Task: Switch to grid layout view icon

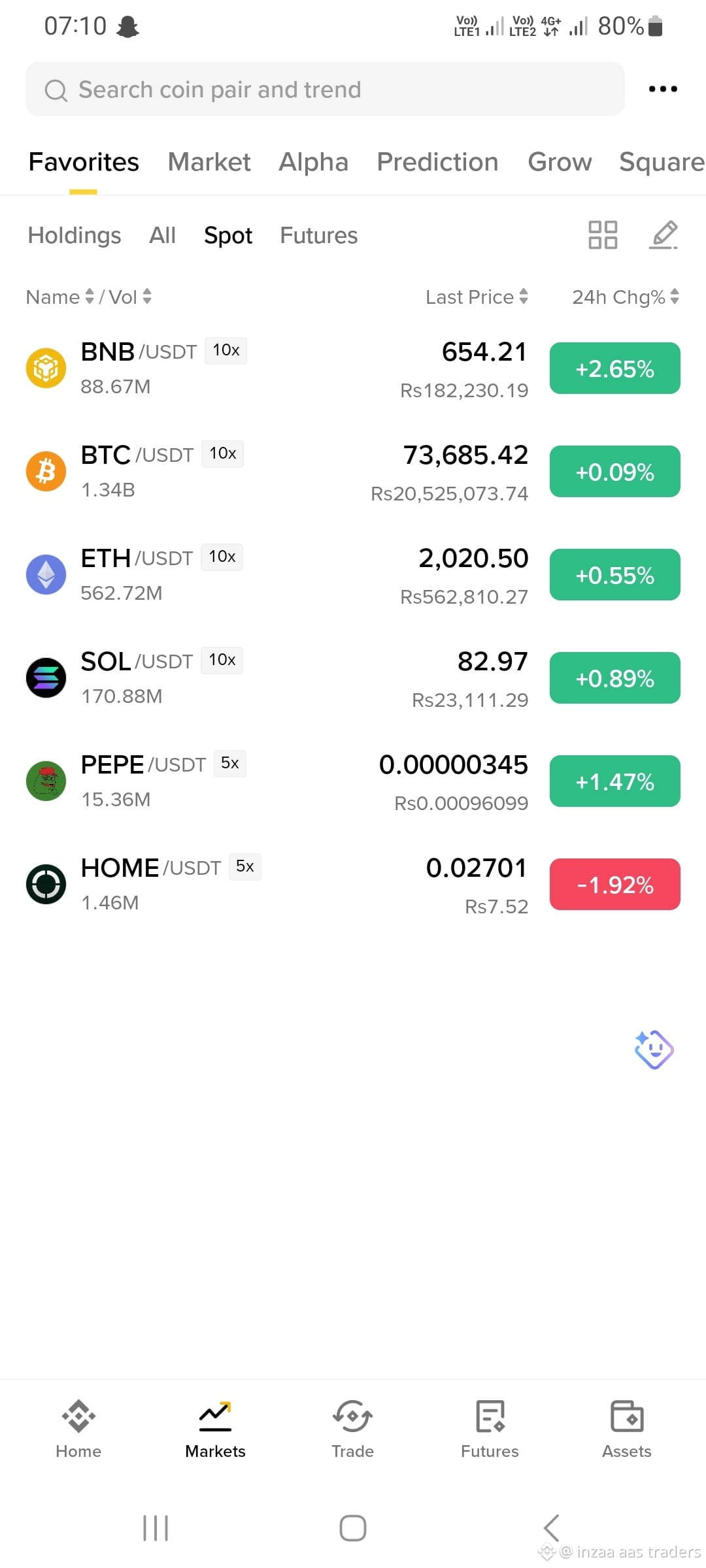Action: tap(603, 235)
